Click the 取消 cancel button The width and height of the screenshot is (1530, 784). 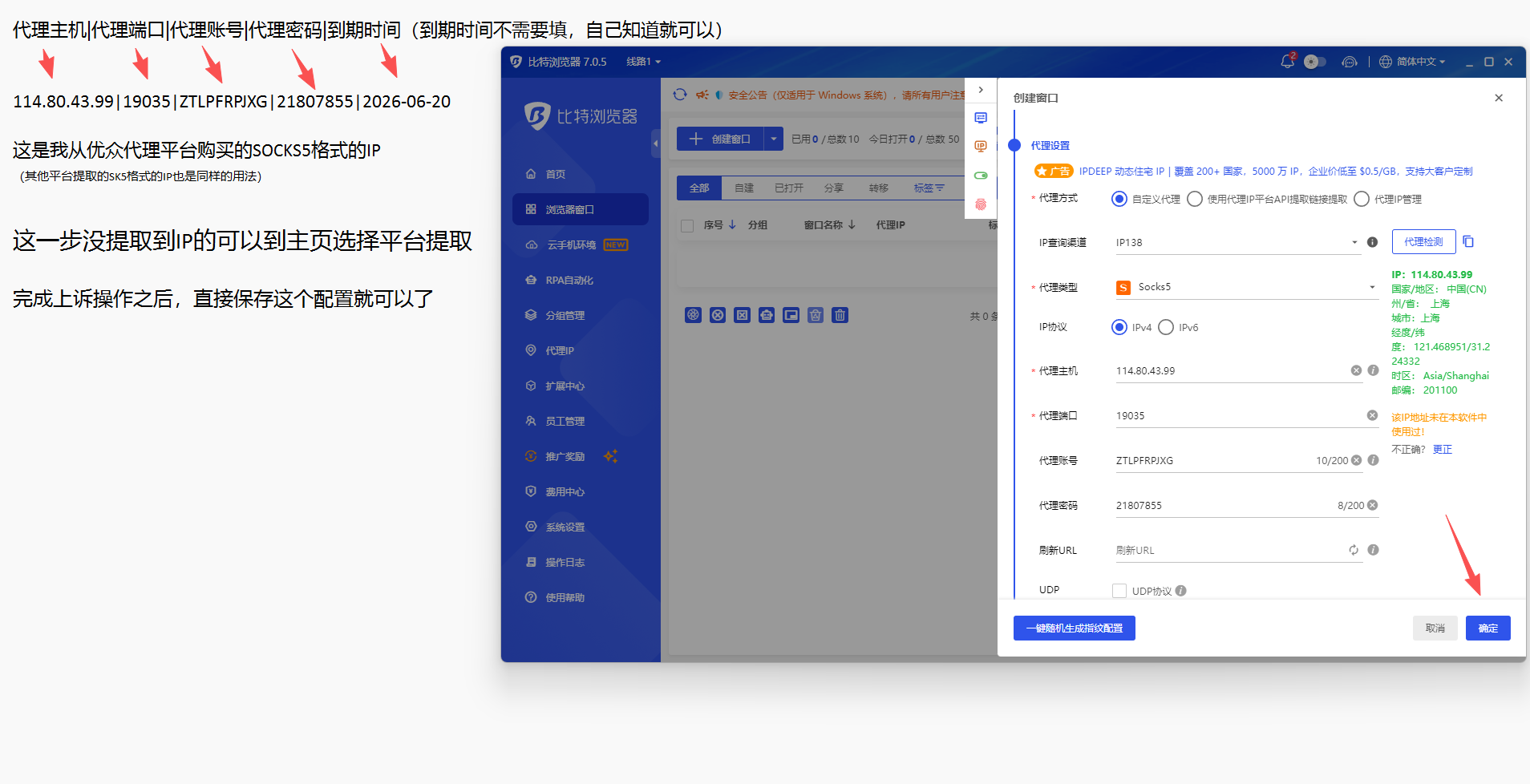[1435, 628]
